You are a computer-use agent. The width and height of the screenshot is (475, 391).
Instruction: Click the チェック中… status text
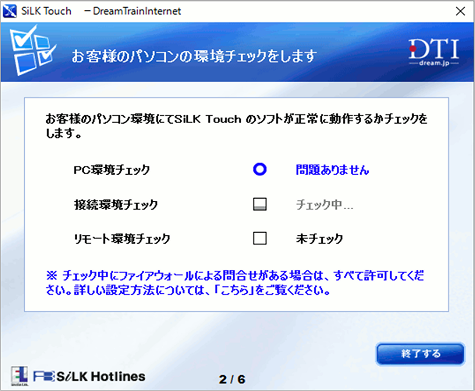pos(324,204)
